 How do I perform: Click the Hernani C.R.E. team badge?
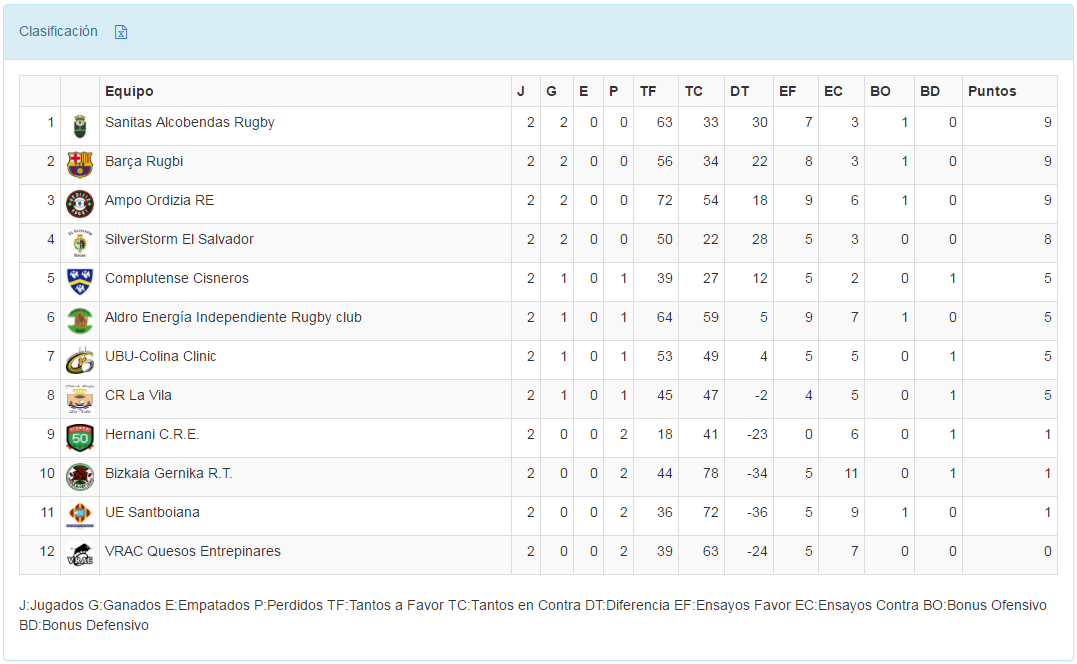click(80, 437)
